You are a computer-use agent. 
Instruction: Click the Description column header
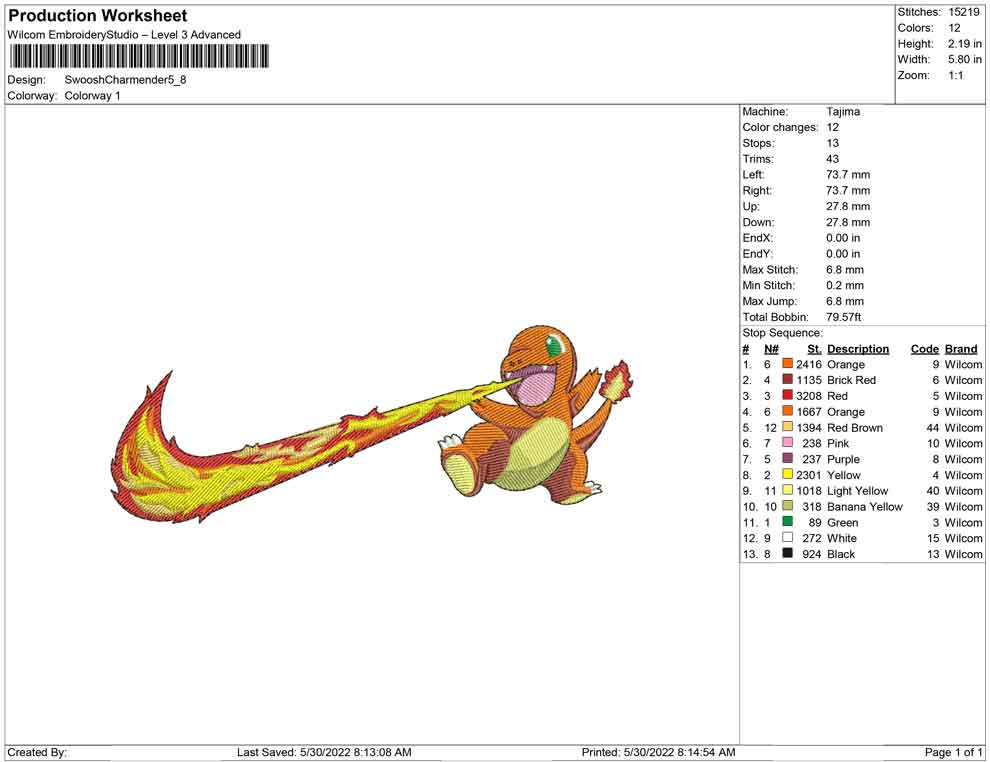[x=857, y=349]
